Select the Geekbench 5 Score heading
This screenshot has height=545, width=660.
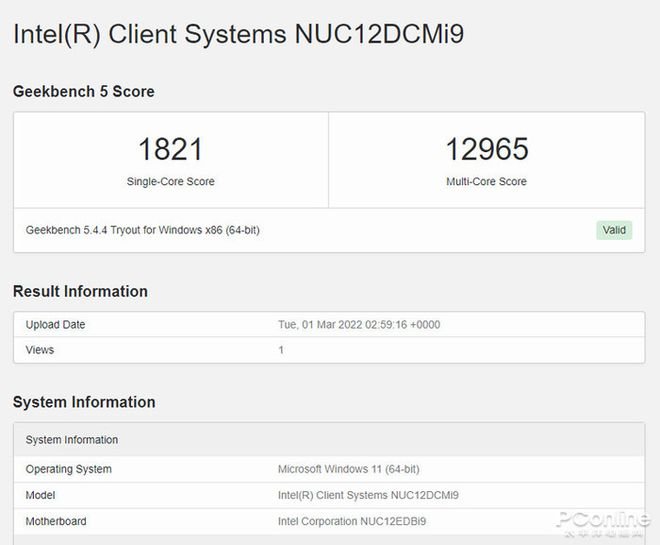click(x=83, y=91)
